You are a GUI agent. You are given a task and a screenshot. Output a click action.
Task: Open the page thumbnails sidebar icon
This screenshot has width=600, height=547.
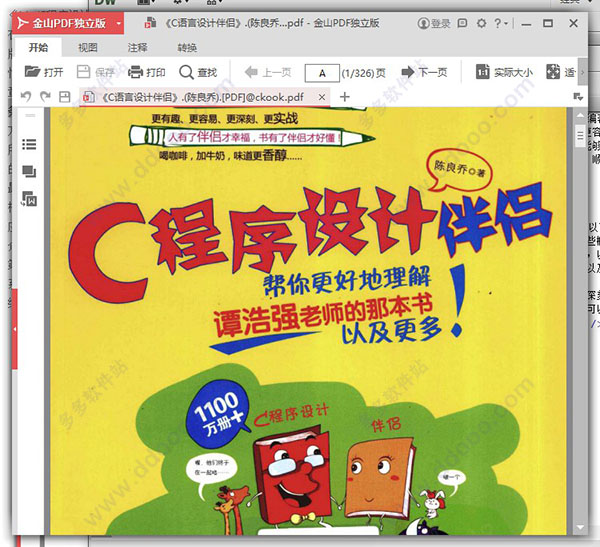click(x=29, y=171)
